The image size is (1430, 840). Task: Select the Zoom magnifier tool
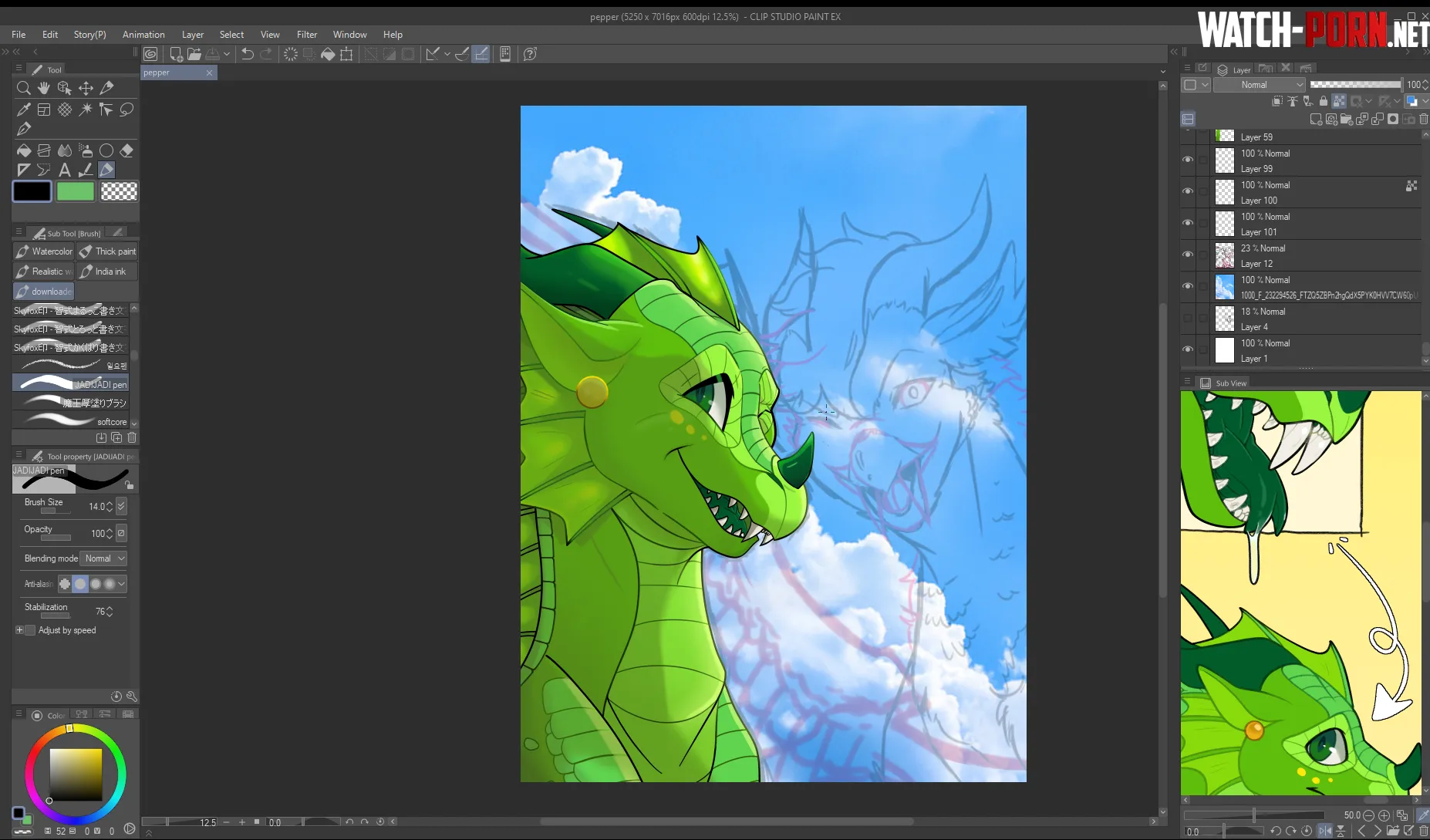pos(23,88)
